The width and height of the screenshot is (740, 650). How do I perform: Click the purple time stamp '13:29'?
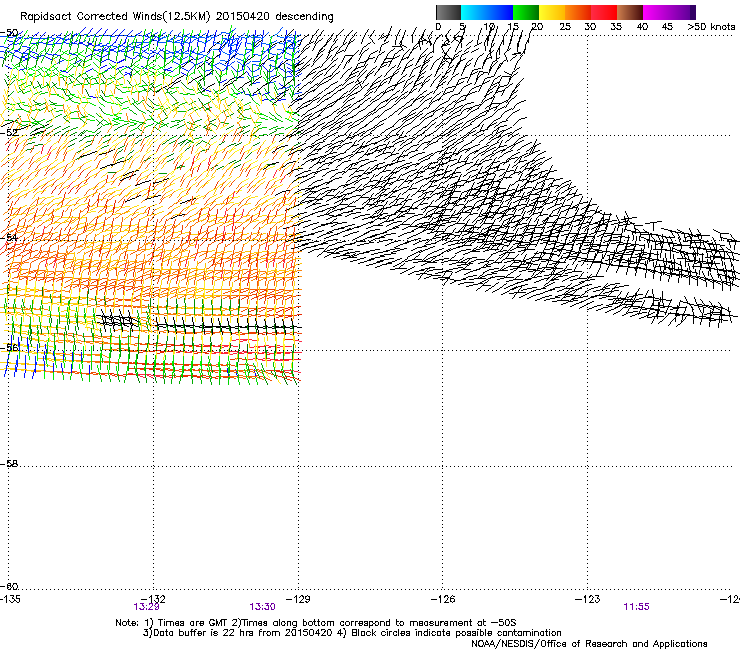pyautogui.click(x=146, y=607)
